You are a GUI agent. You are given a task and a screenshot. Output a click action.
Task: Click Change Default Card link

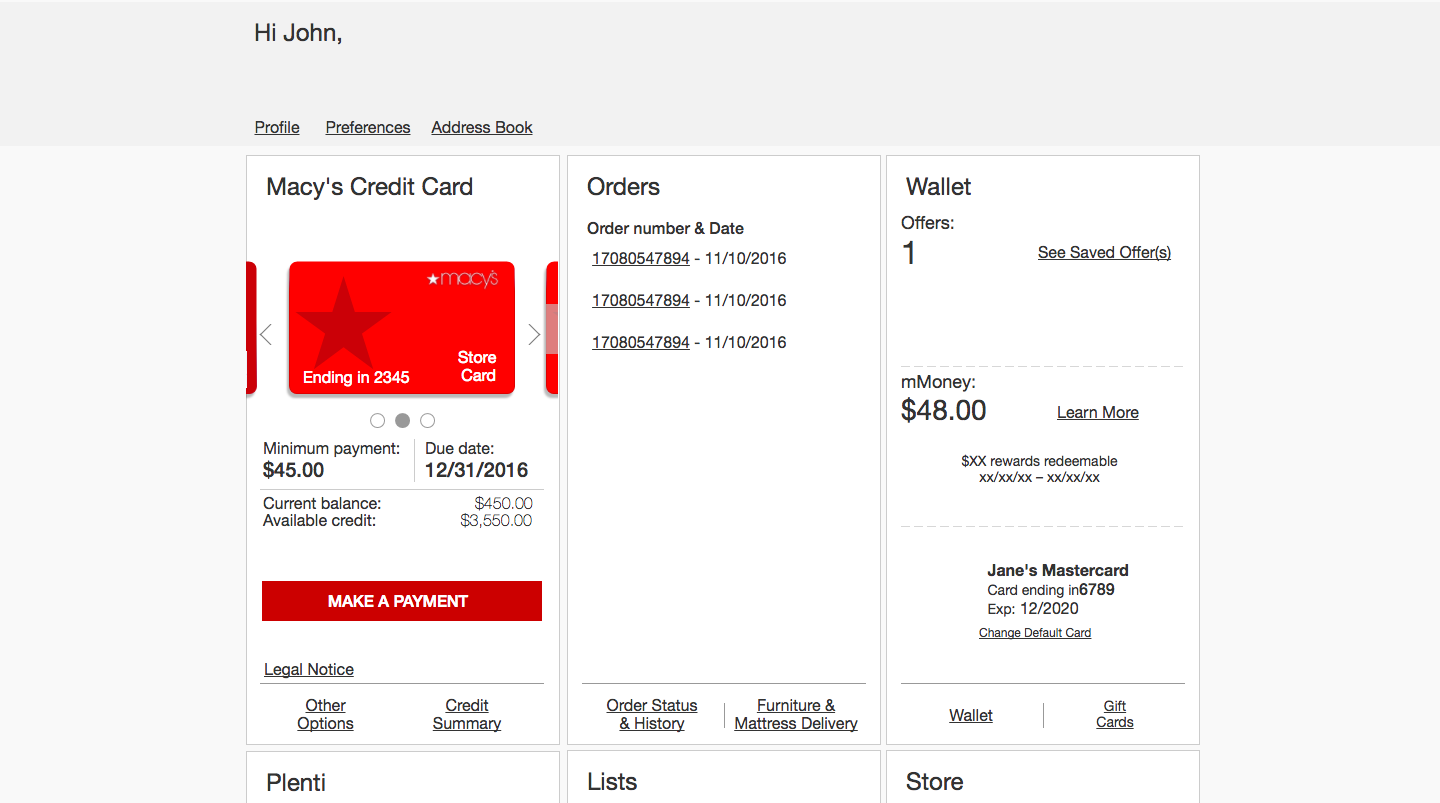pyautogui.click(x=1035, y=632)
